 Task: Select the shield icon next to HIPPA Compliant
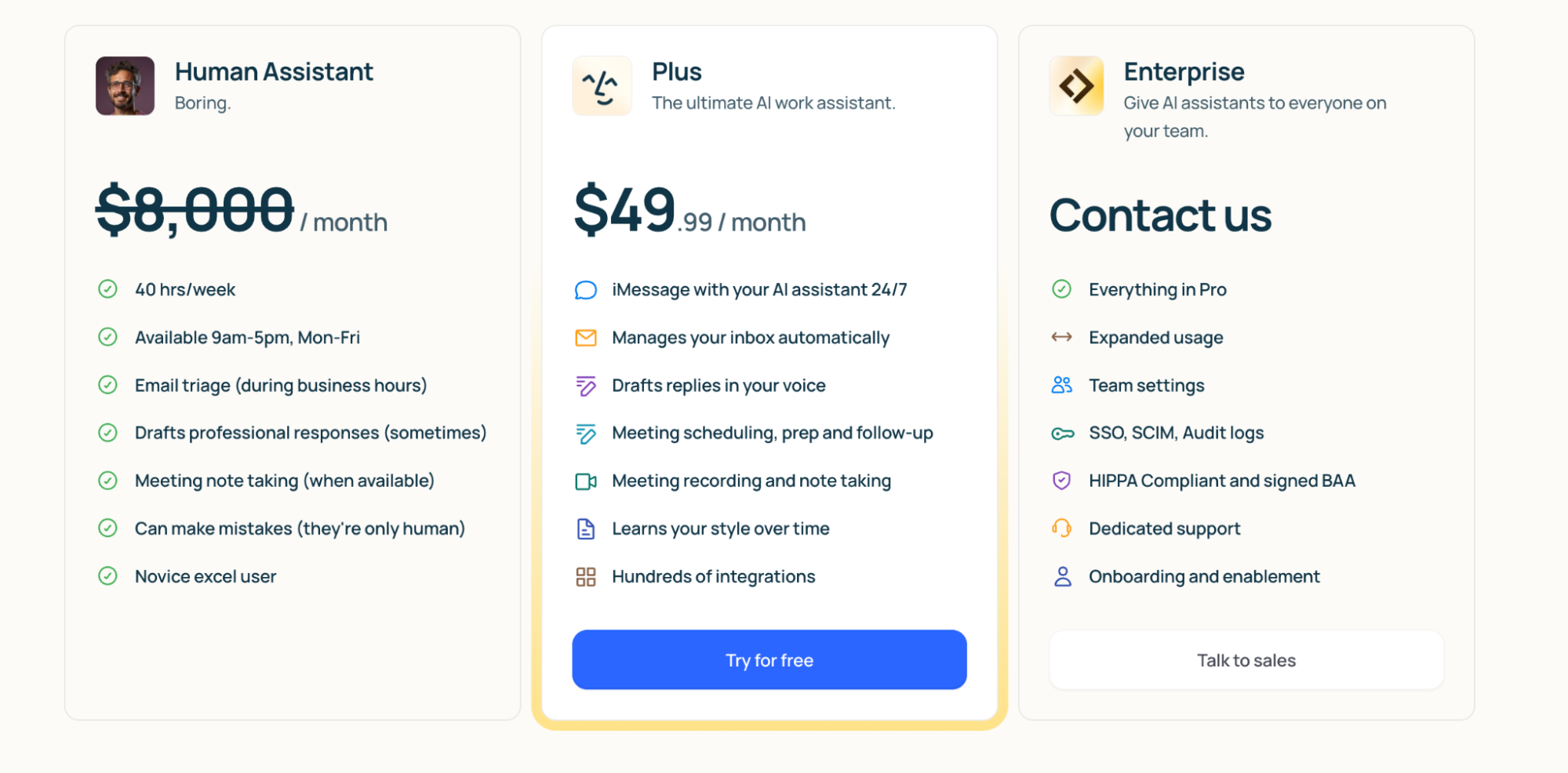click(1062, 481)
